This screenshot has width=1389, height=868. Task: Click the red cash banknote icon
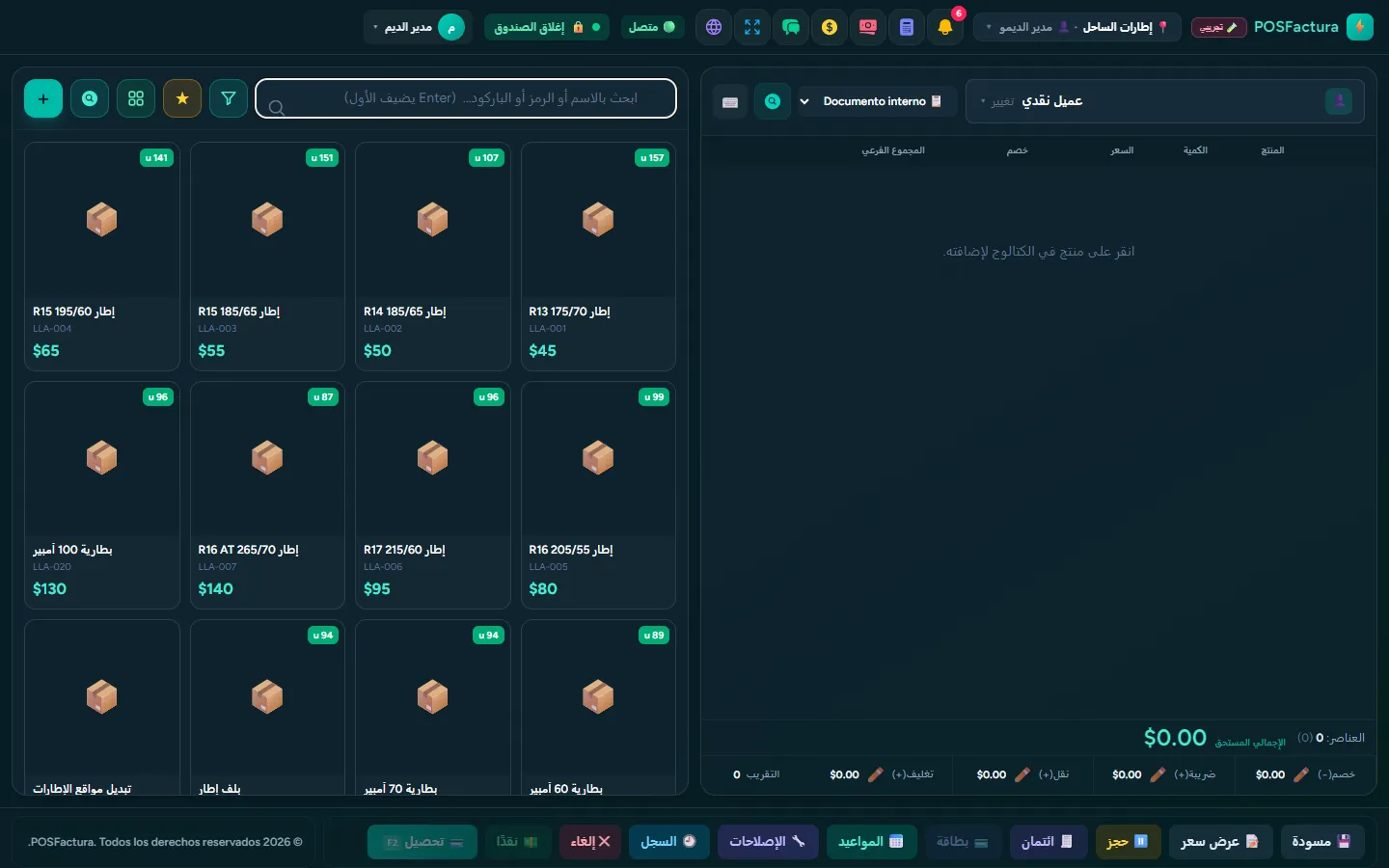(868, 27)
